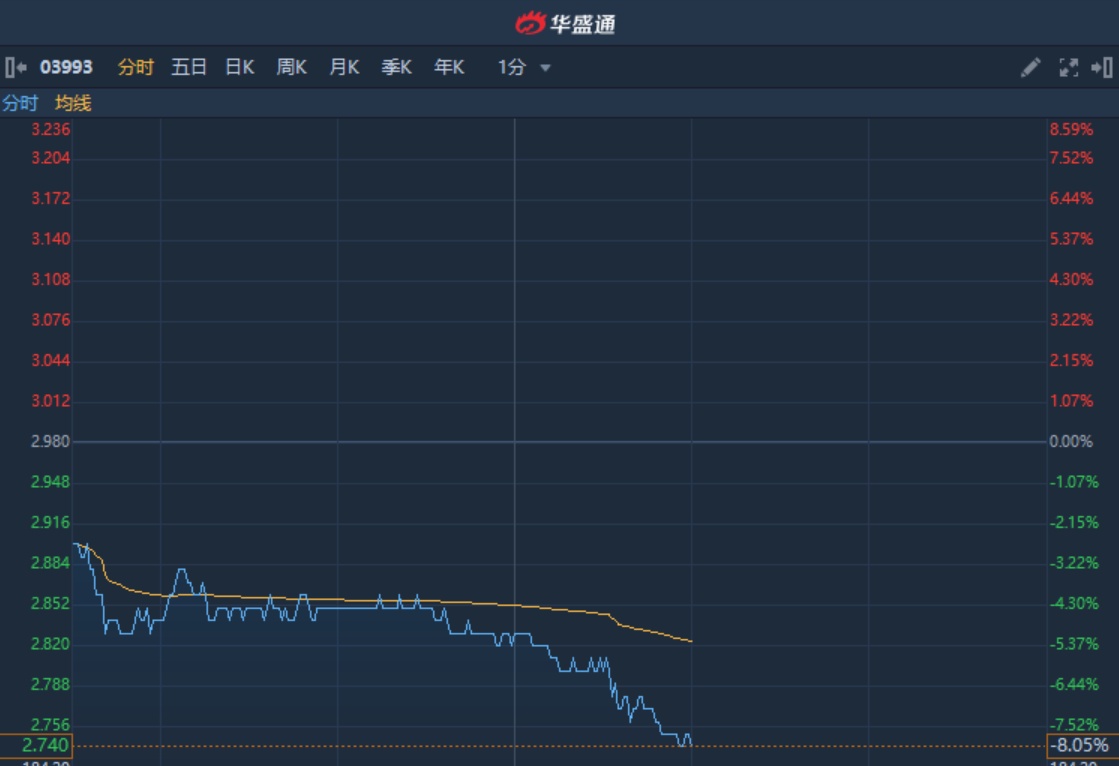
Task: Toggle fullscreen chart view
Action: (x=1068, y=68)
